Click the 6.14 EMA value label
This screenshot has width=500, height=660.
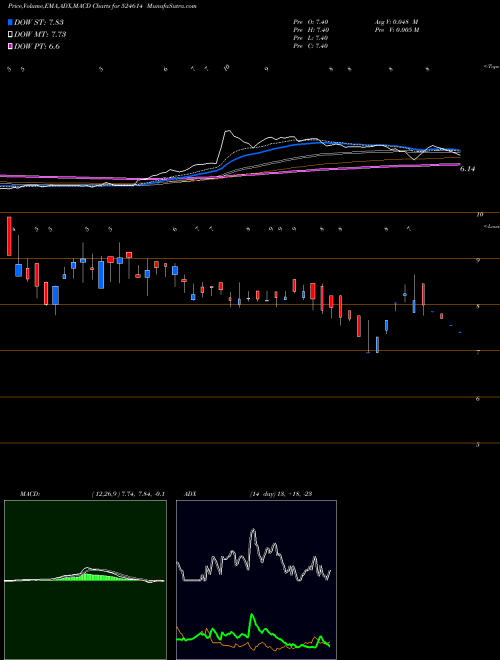467,169
